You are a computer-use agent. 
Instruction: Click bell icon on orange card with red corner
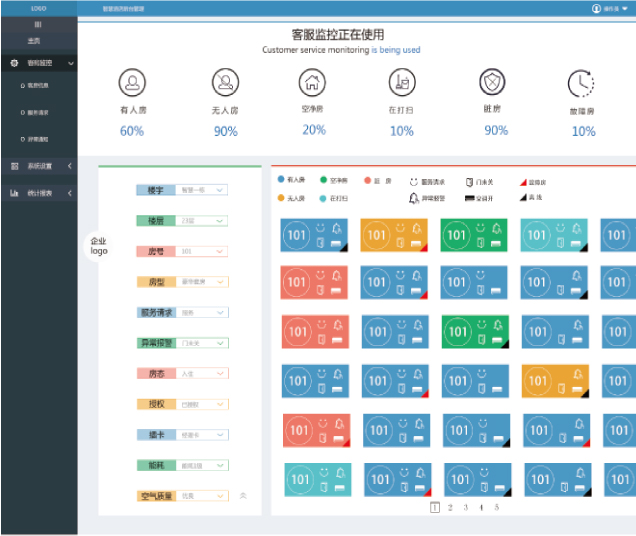click(417, 228)
